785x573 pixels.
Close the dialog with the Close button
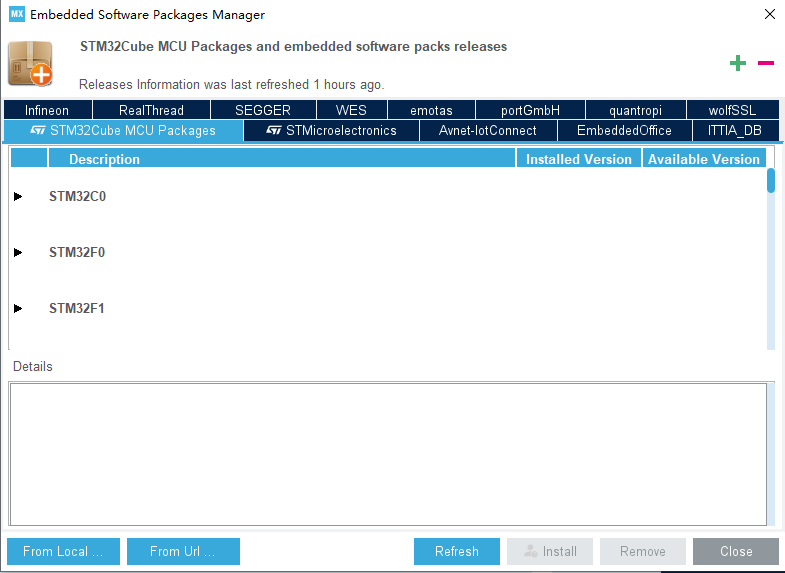pos(736,551)
